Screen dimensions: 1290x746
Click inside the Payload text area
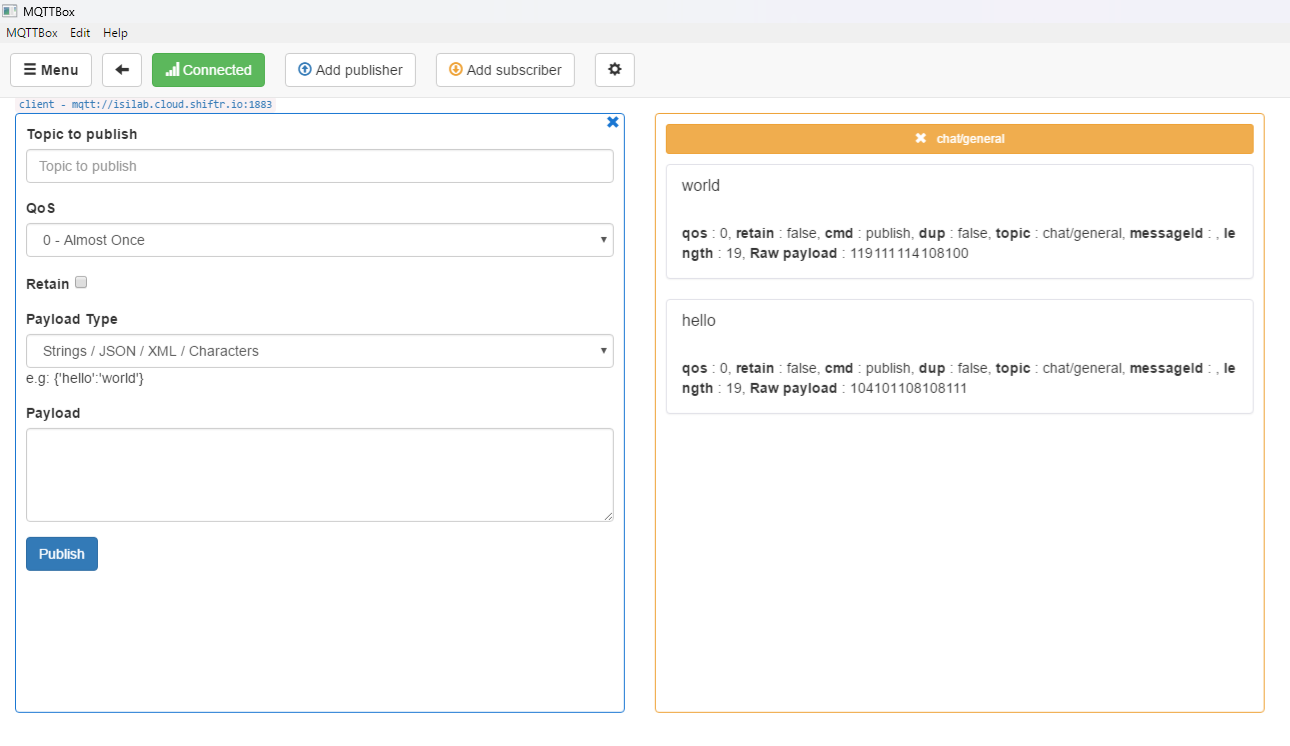tap(320, 475)
